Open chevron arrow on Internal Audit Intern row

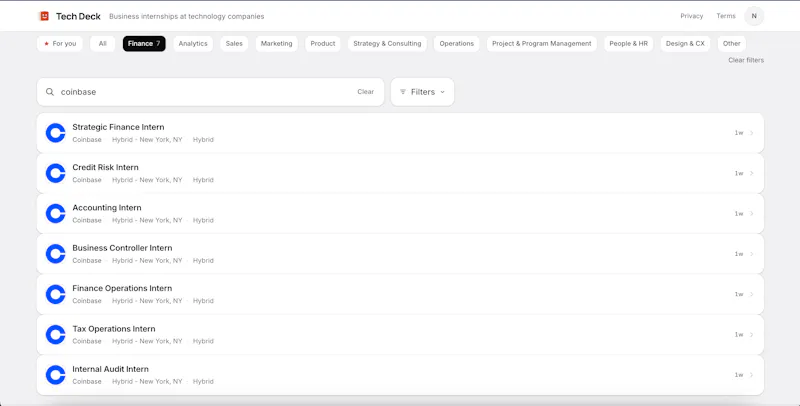point(752,375)
